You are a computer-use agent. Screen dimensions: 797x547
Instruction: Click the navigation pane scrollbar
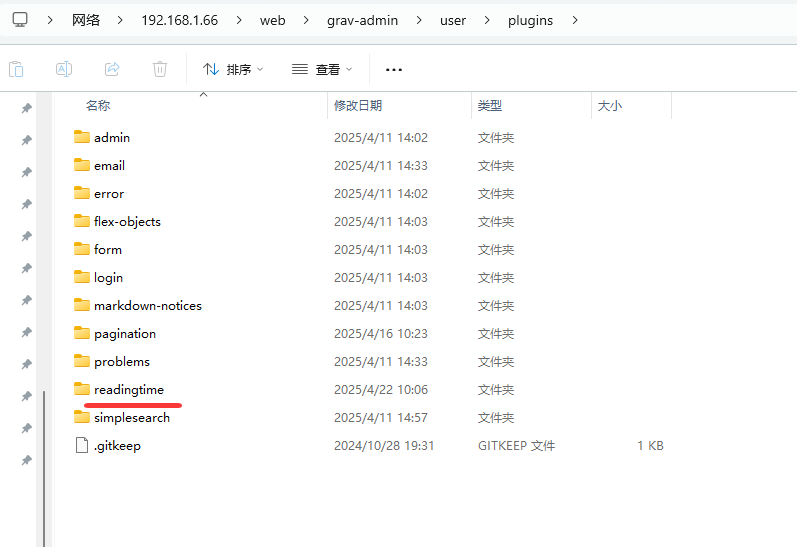[x=44, y=468]
